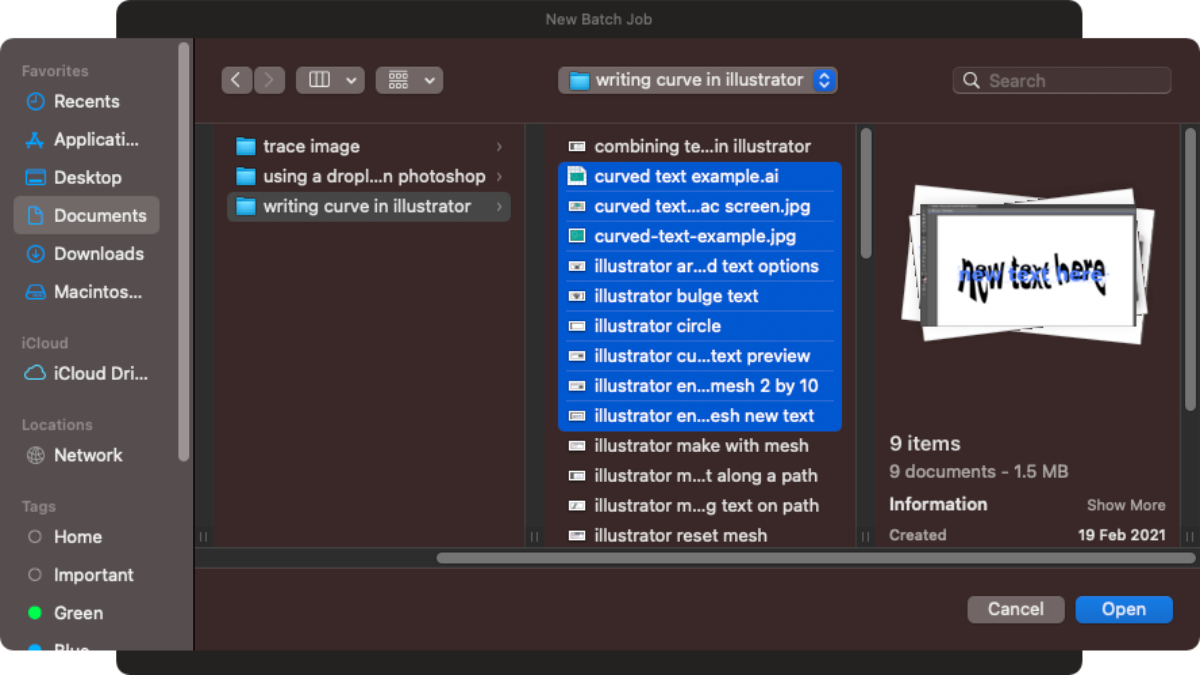Open Recents in the sidebar

[86, 101]
